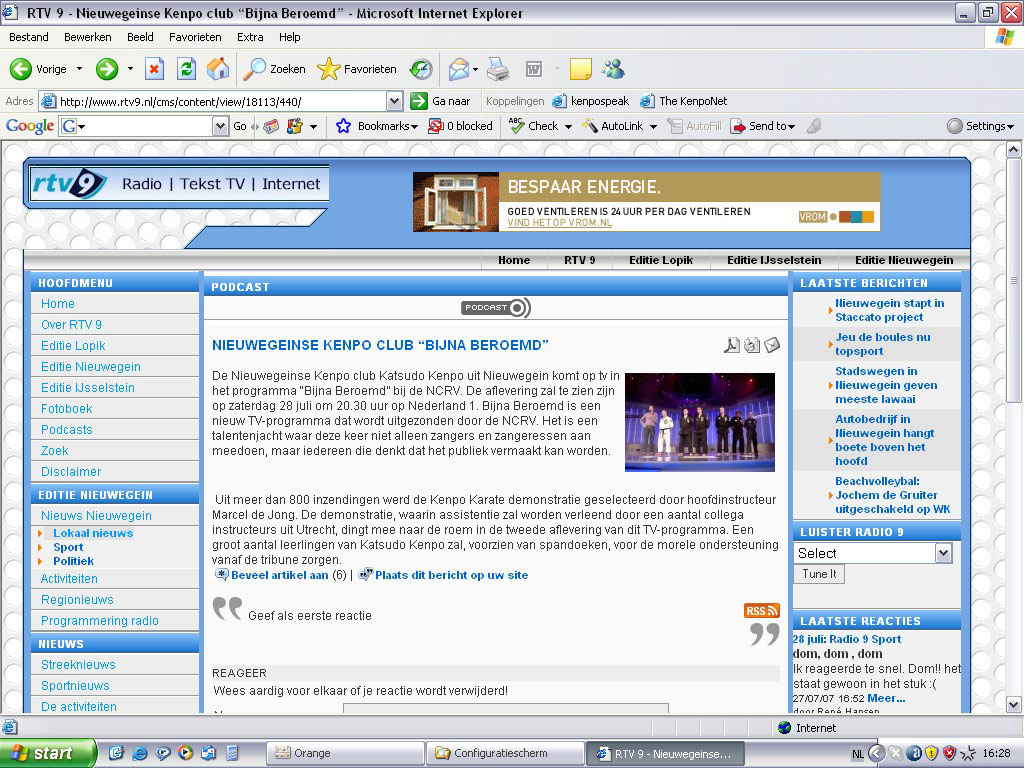The image size is (1025, 769).
Task: Click the Podcast logo icon
Action: click(x=496, y=308)
